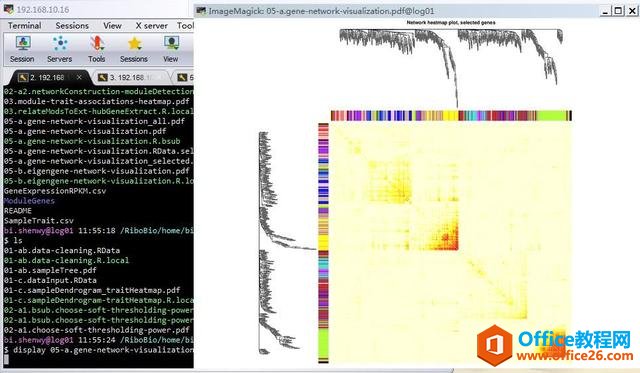Click the MobaXterm app icon in title bar
The height and width of the screenshot is (373, 640).
pyautogui.click(x=8, y=9)
